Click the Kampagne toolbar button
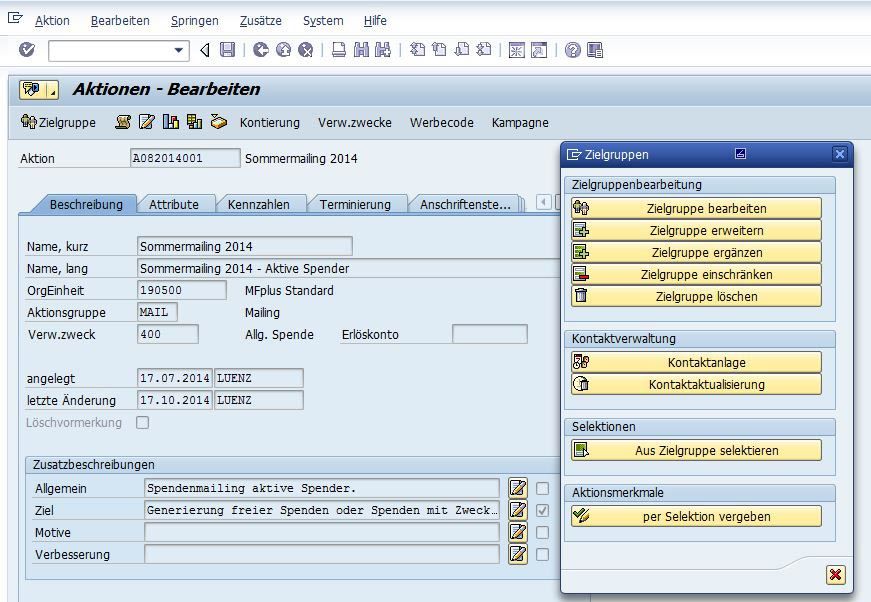The width and height of the screenshot is (871, 602). [520, 123]
